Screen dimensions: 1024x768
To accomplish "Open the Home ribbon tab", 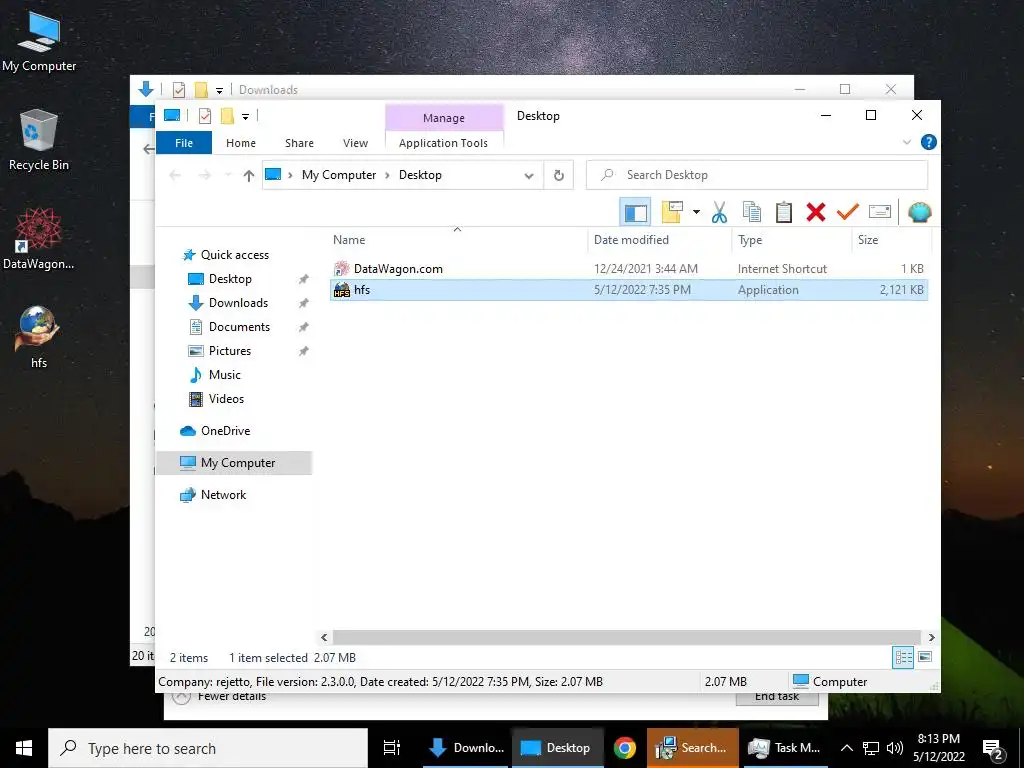I will click(240, 143).
